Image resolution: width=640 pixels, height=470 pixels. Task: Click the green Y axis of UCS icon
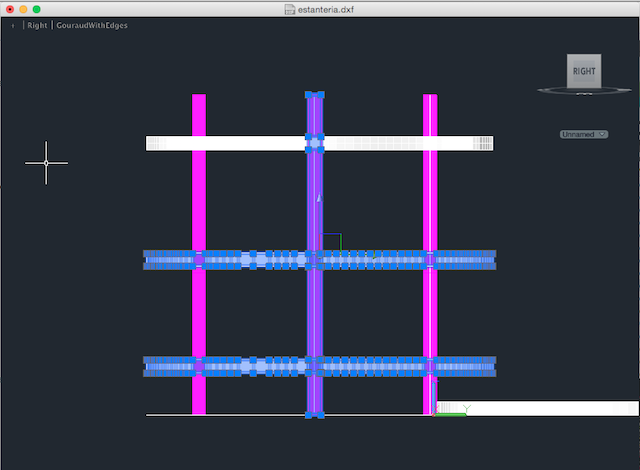pos(450,415)
